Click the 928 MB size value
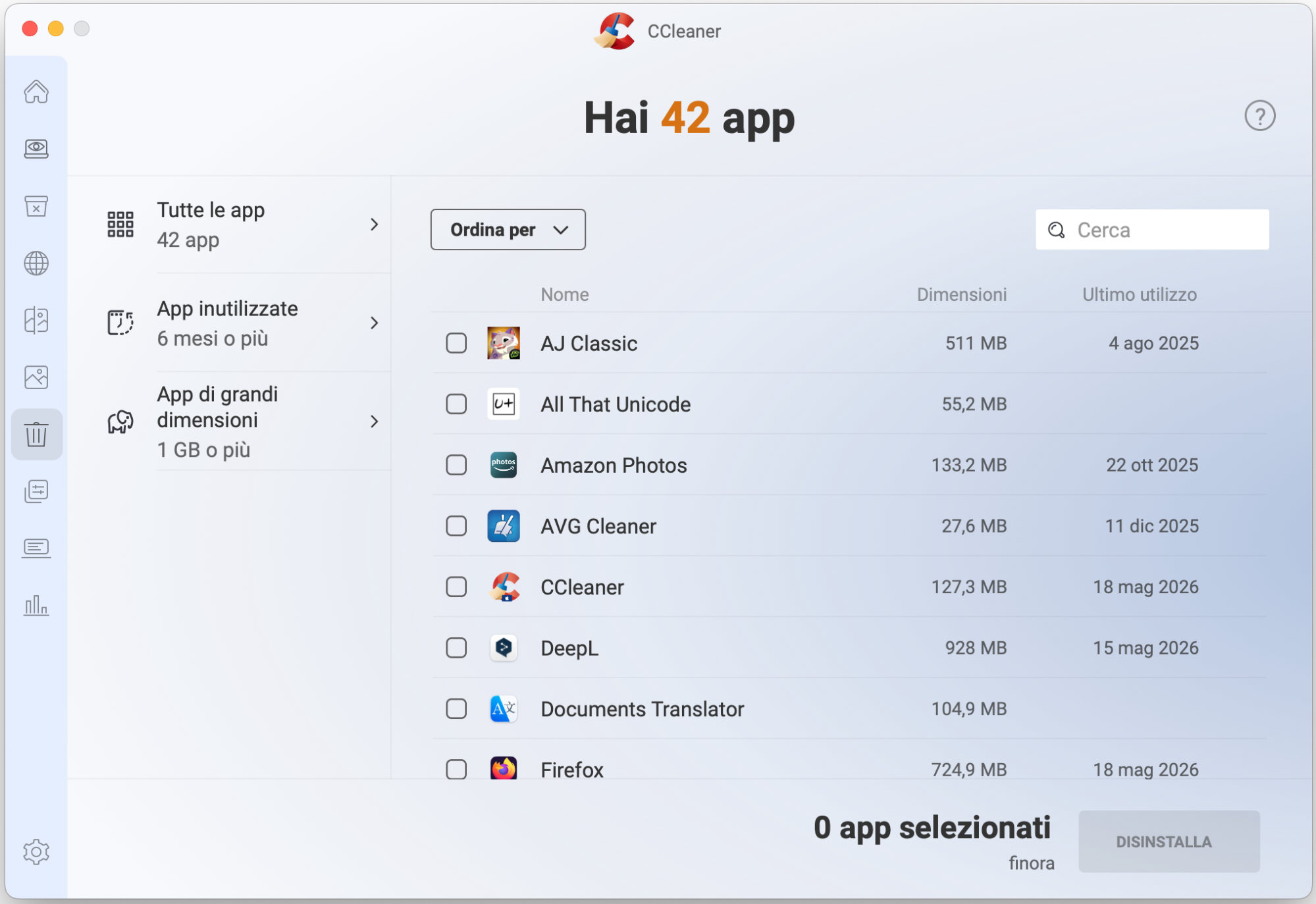This screenshot has width=1316, height=904. pyautogui.click(x=976, y=648)
